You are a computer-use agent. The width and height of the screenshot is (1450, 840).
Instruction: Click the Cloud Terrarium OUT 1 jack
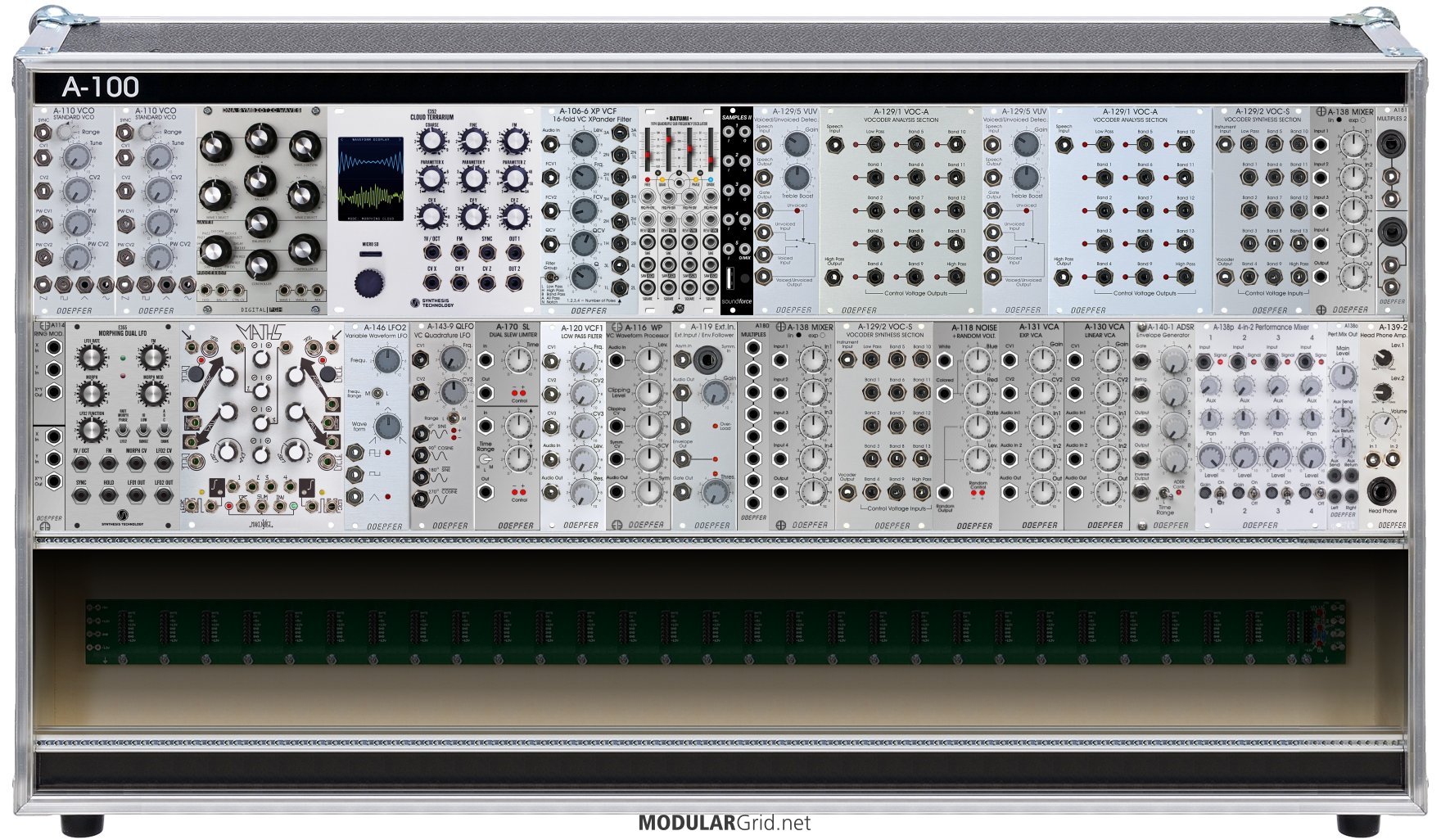click(x=514, y=252)
